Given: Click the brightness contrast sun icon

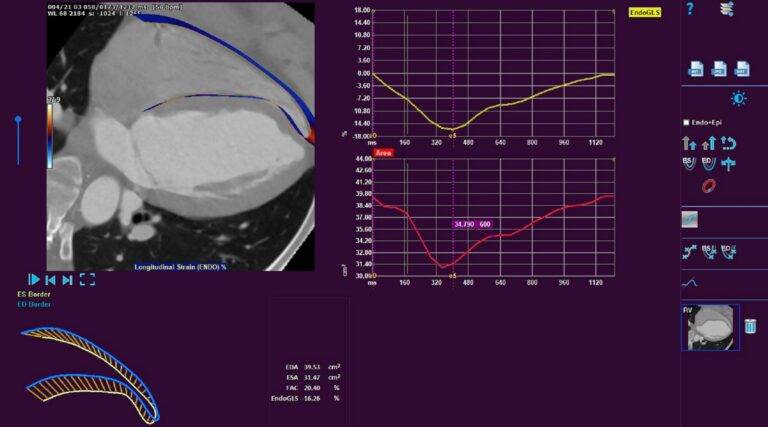Looking at the screenshot, I should coord(738,98).
